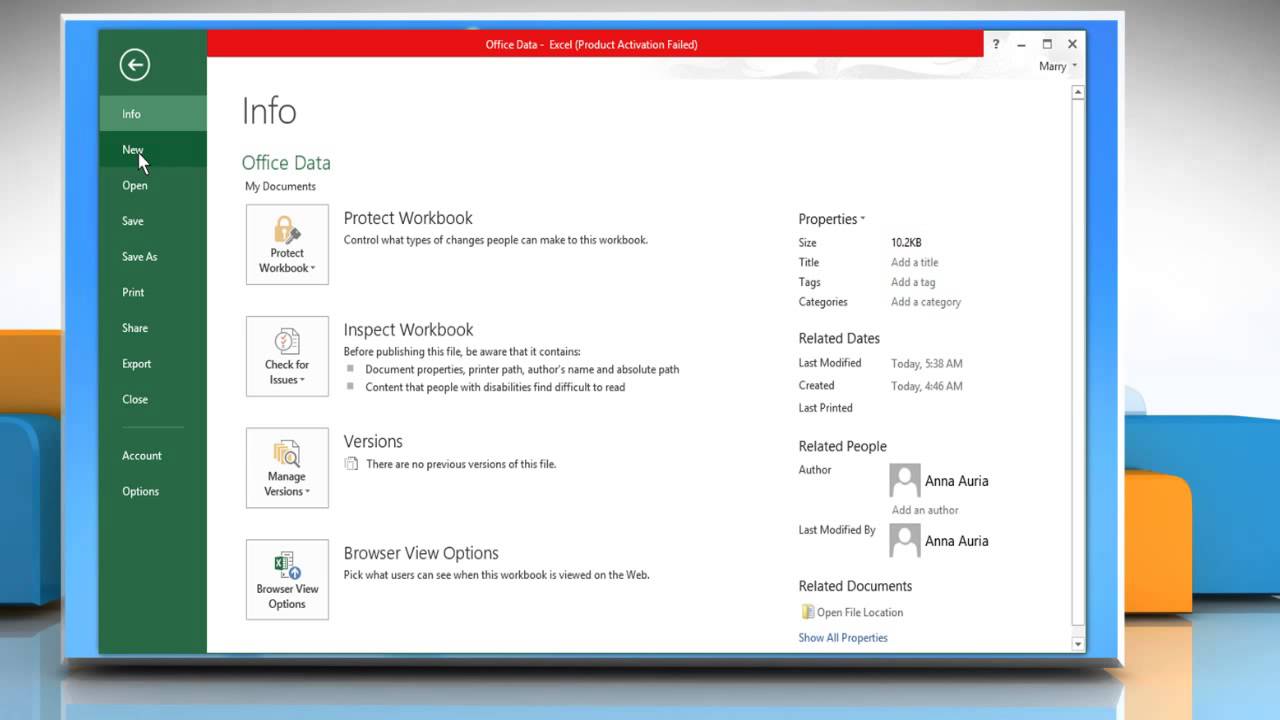Expand the Properties dropdown
Viewport: 1280px width, 720px height.
[x=831, y=219]
